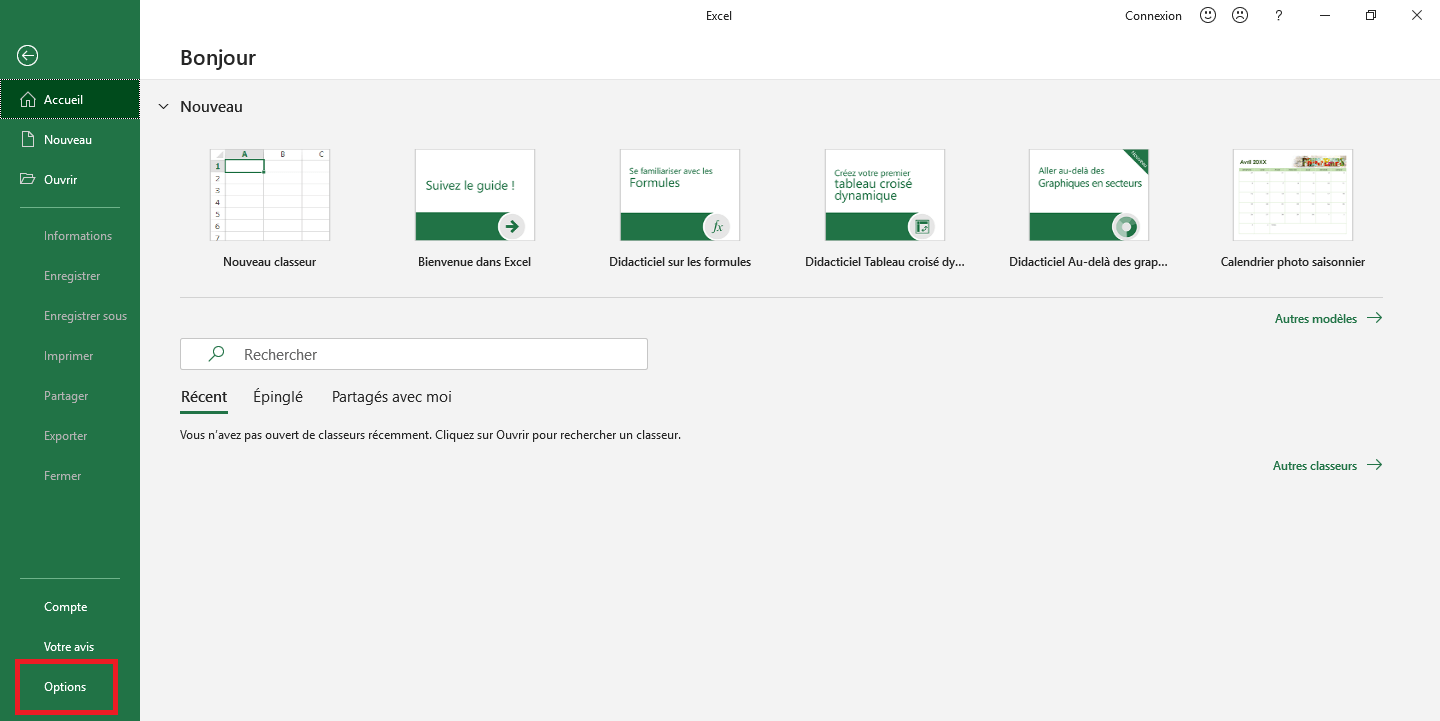The image size is (1440, 721).
Task: Restore down the Excel window
Action: point(1371,15)
